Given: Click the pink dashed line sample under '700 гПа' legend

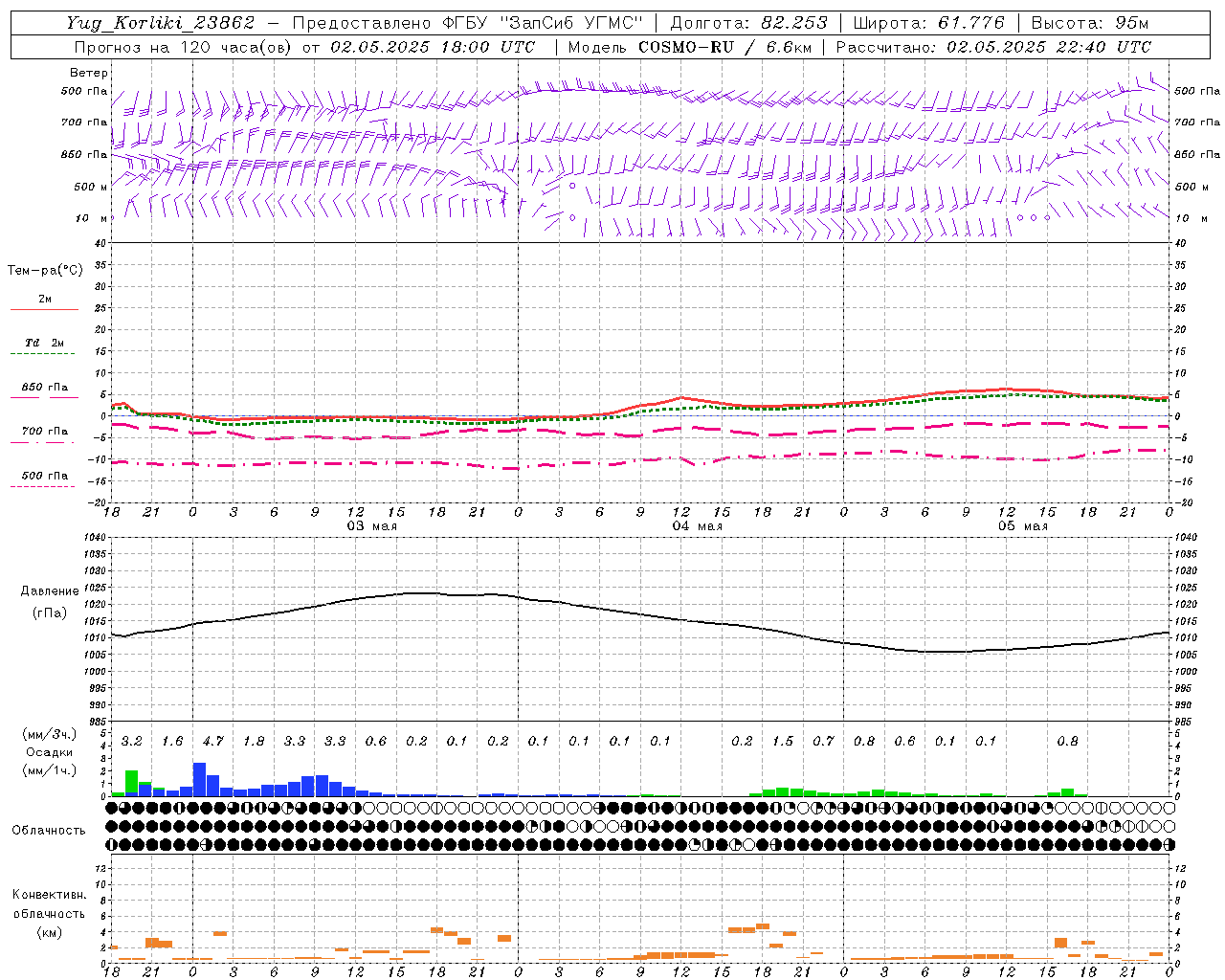Looking at the screenshot, I should click(43, 443).
